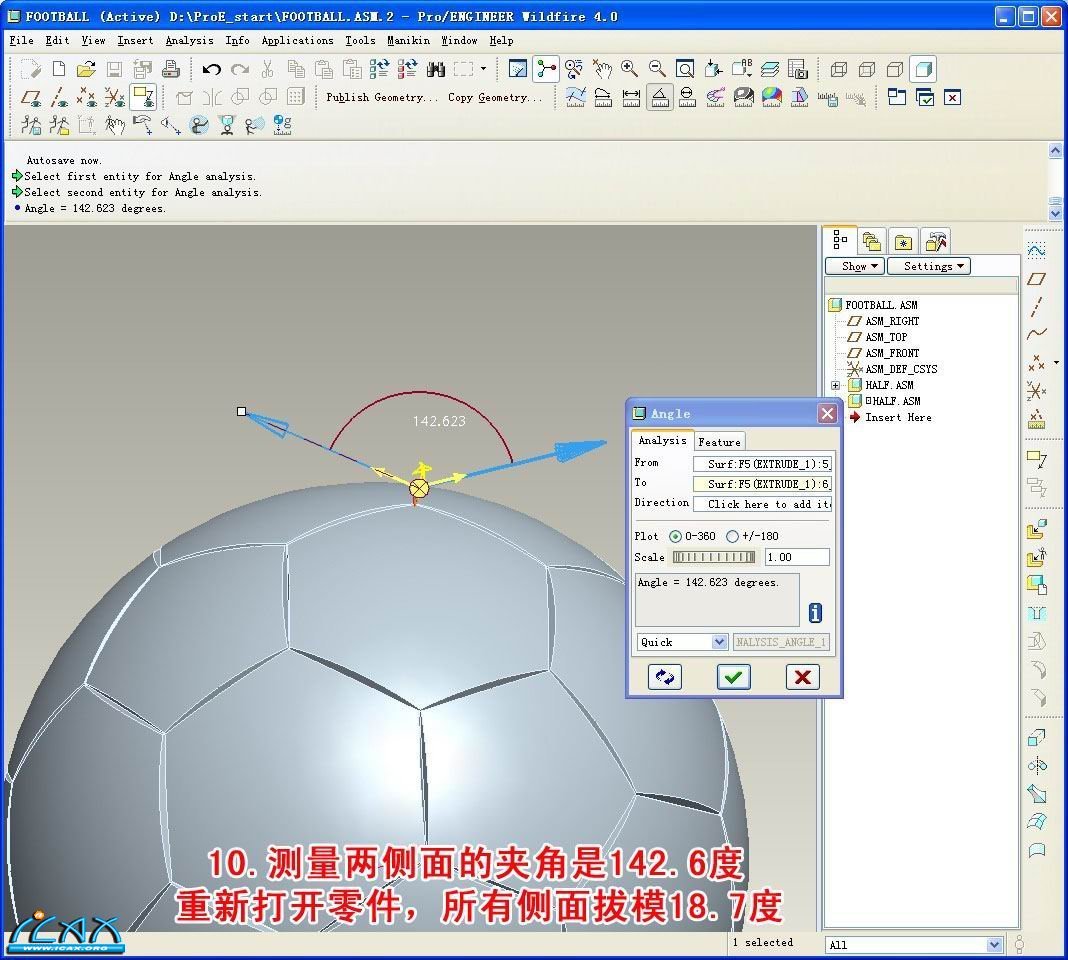Select the +/-180 plot radio button

[x=732, y=536]
